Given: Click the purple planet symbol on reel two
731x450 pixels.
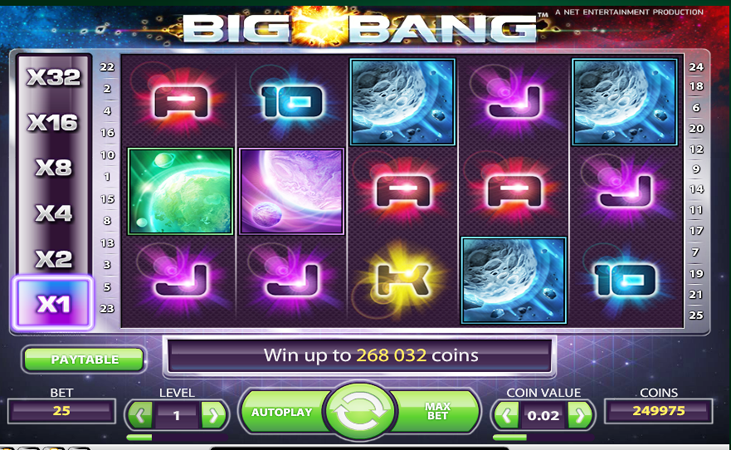Looking at the screenshot, I should [x=292, y=191].
